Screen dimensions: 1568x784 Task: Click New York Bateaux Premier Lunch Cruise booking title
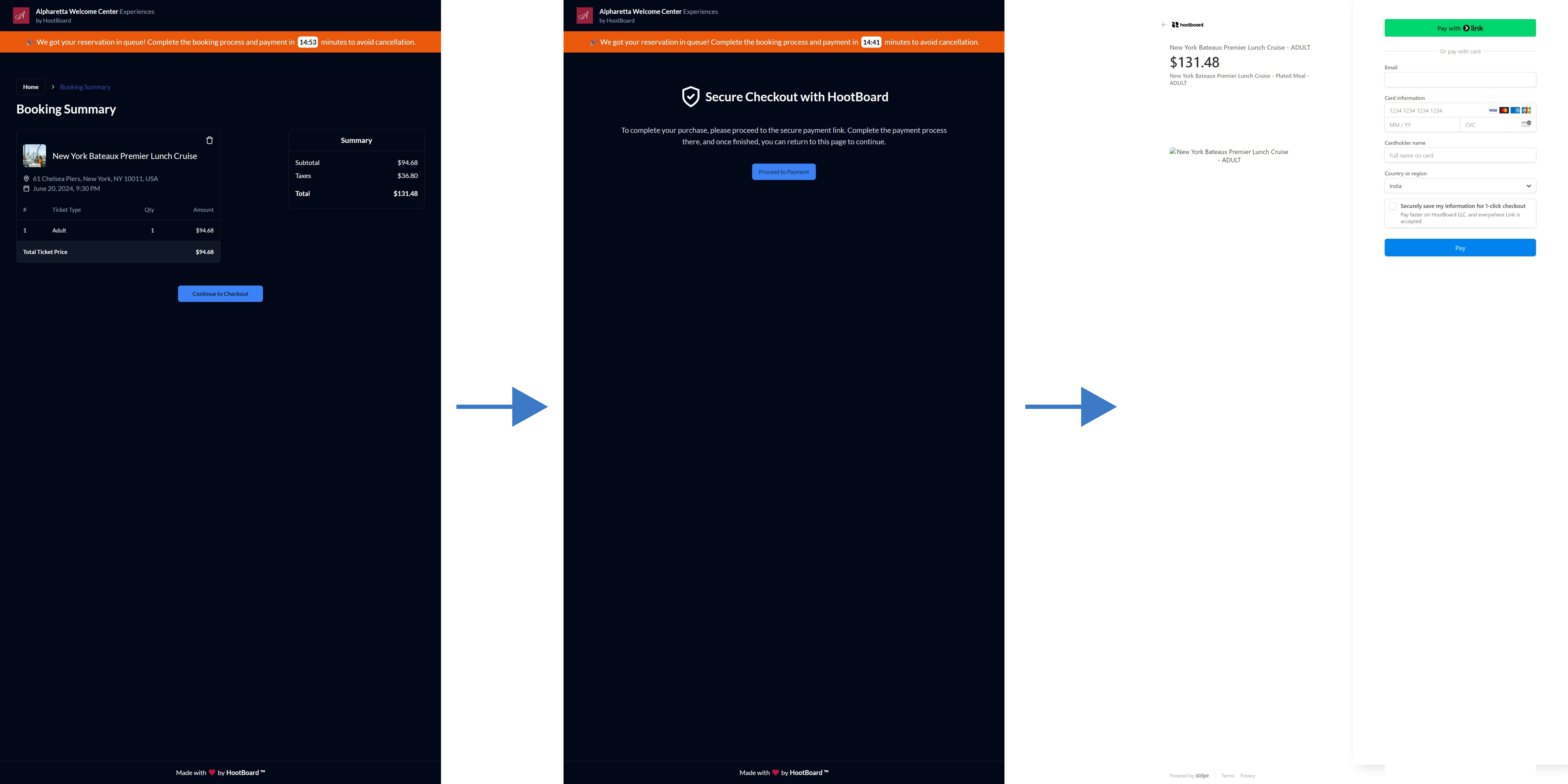pyautogui.click(x=125, y=156)
